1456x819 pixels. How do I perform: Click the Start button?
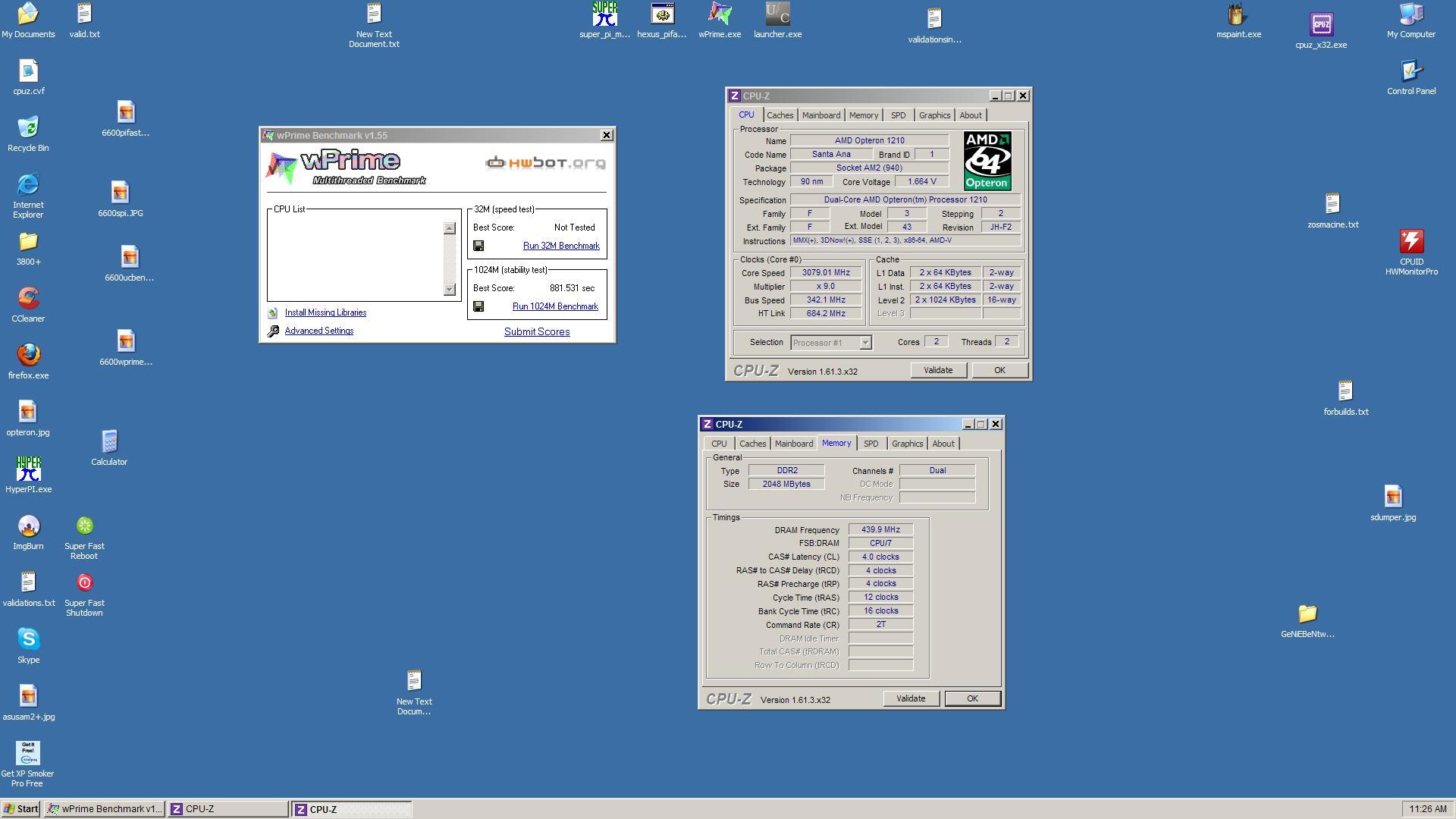tap(21, 809)
